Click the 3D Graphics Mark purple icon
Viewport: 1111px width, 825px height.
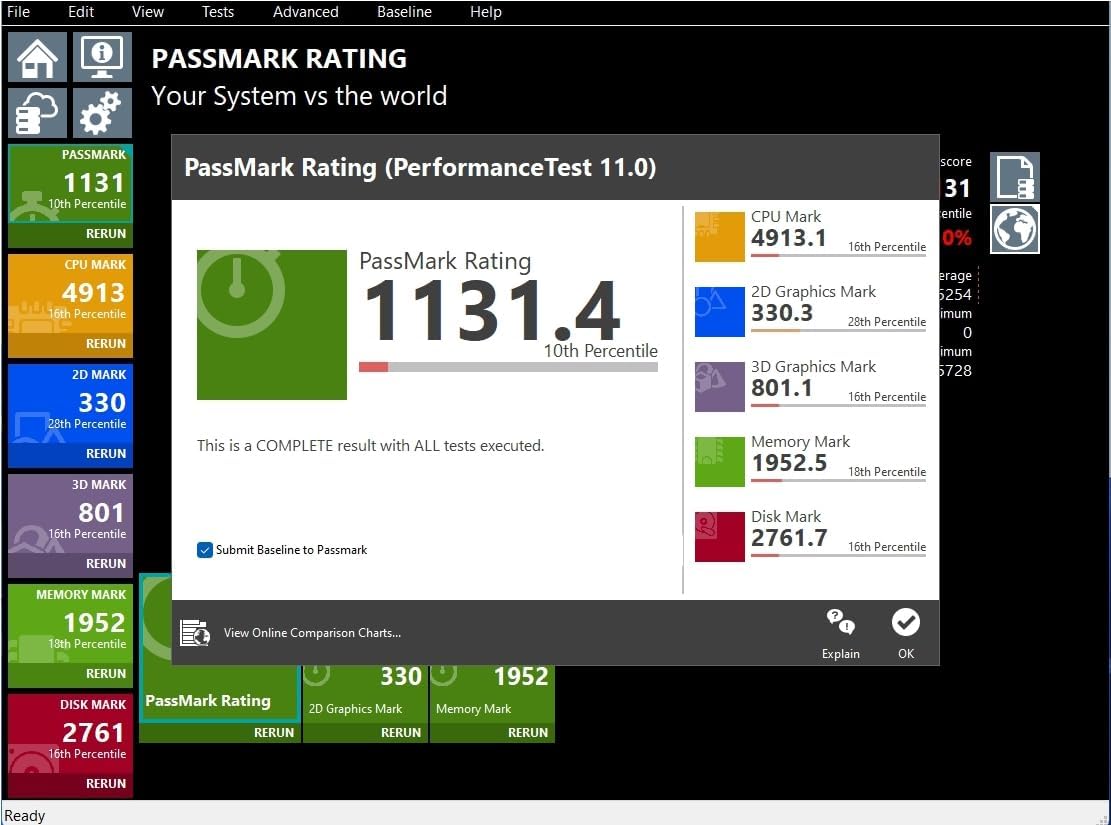pyautogui.click(x=719, y=387)
